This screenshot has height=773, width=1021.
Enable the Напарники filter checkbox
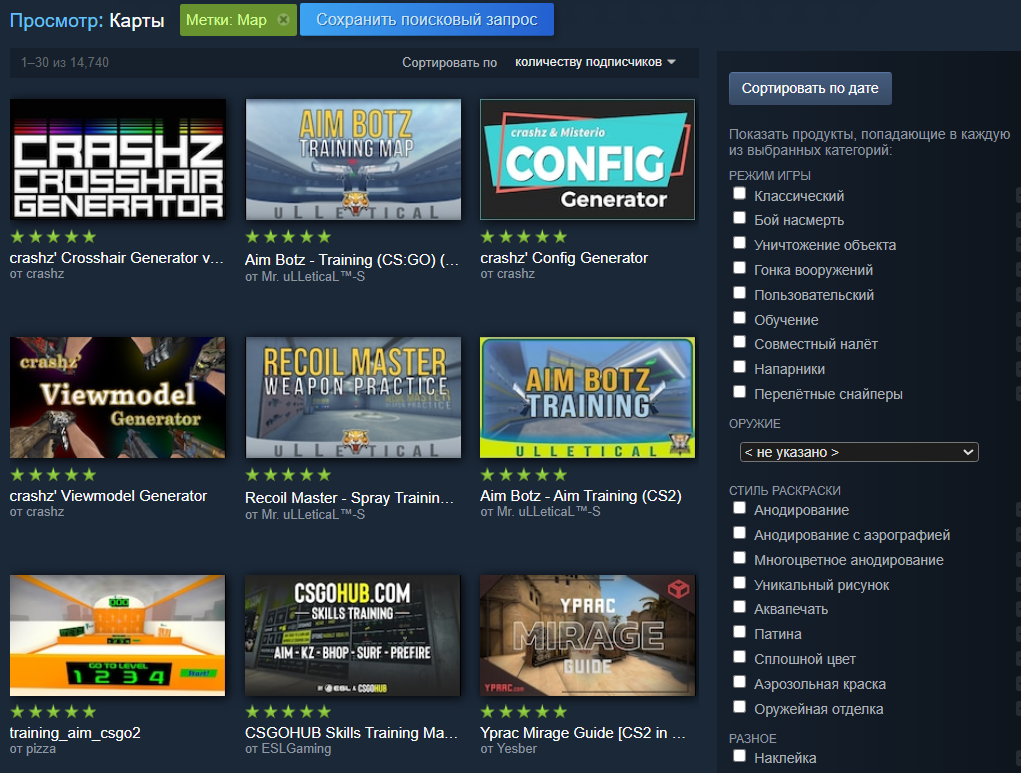click(739, 367)
